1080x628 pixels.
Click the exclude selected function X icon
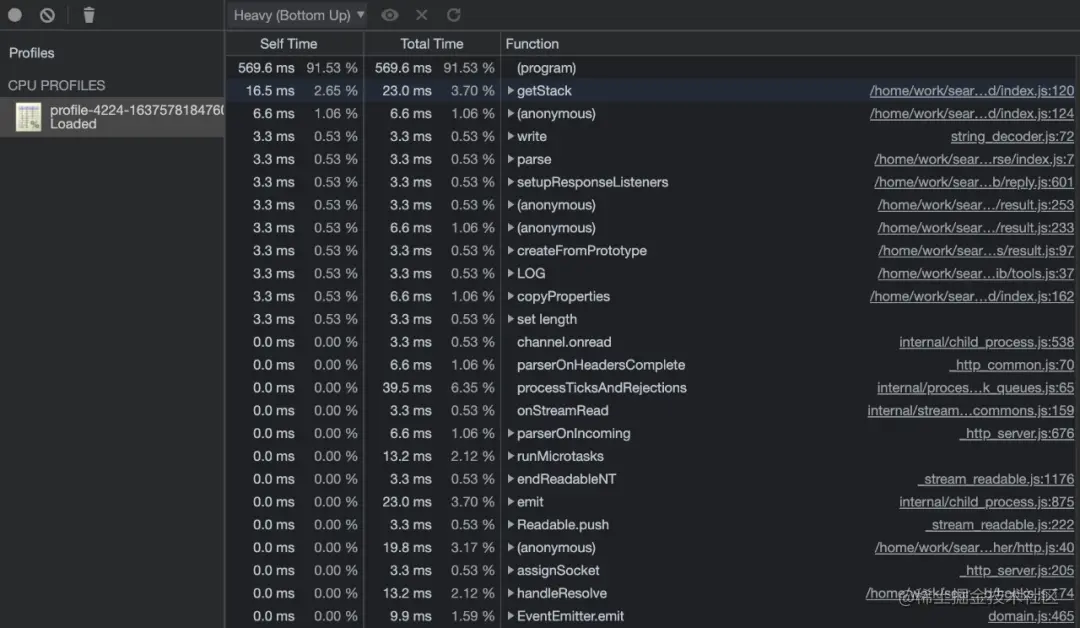[x=422, y=14]
